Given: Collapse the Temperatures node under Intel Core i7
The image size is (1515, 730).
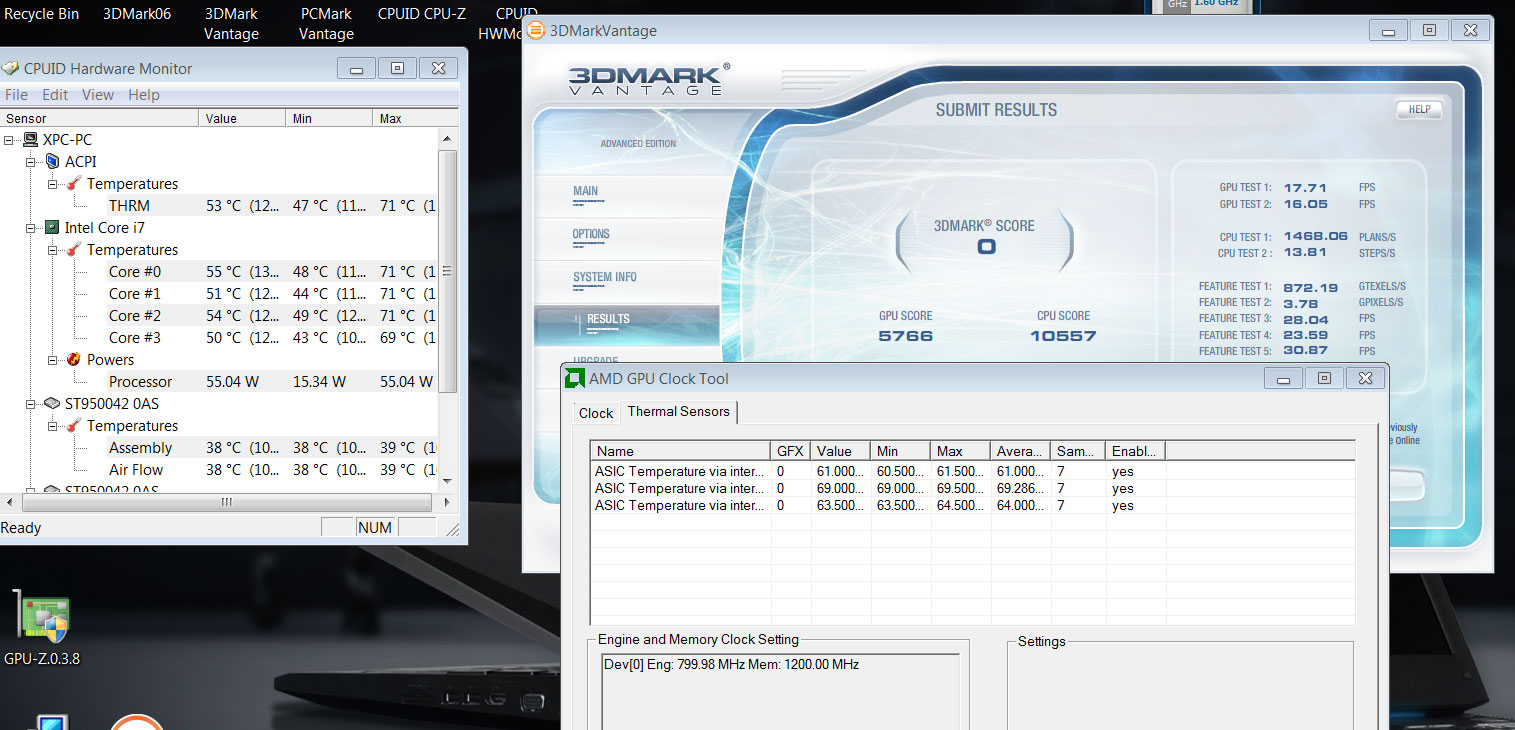Looking at the screenshot, I should pos(53,250).
